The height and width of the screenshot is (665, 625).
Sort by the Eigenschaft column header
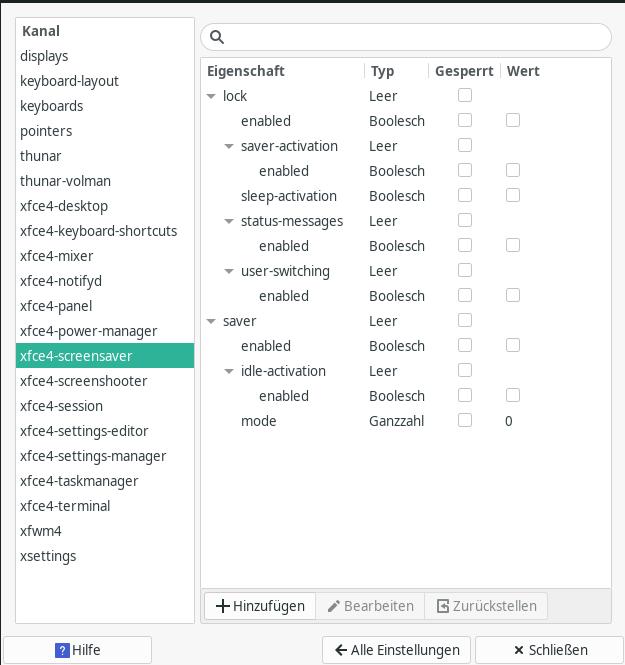tap(282, 71)
